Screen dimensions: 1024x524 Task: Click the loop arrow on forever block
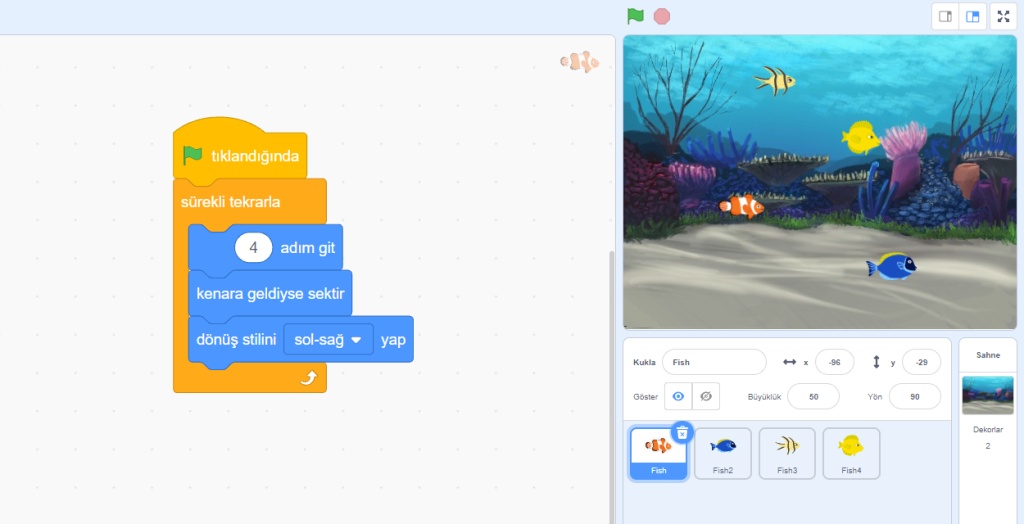[308, 378]
